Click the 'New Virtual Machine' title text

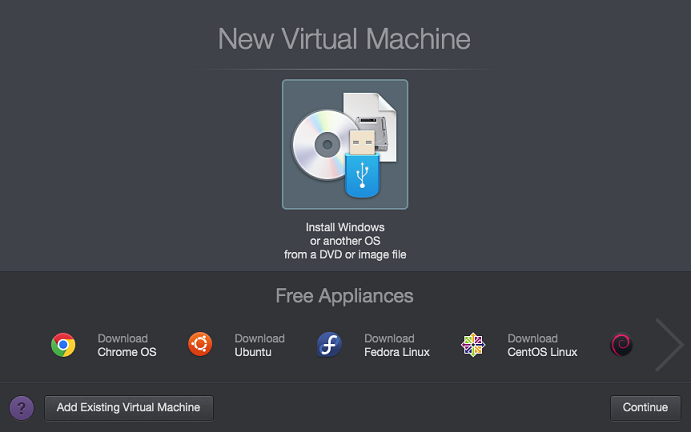344,39
